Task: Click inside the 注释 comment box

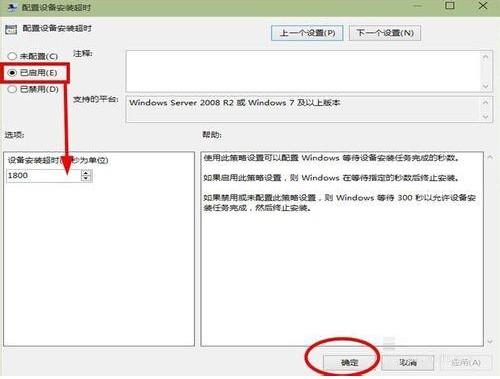Action: click(x=303, y=71)
